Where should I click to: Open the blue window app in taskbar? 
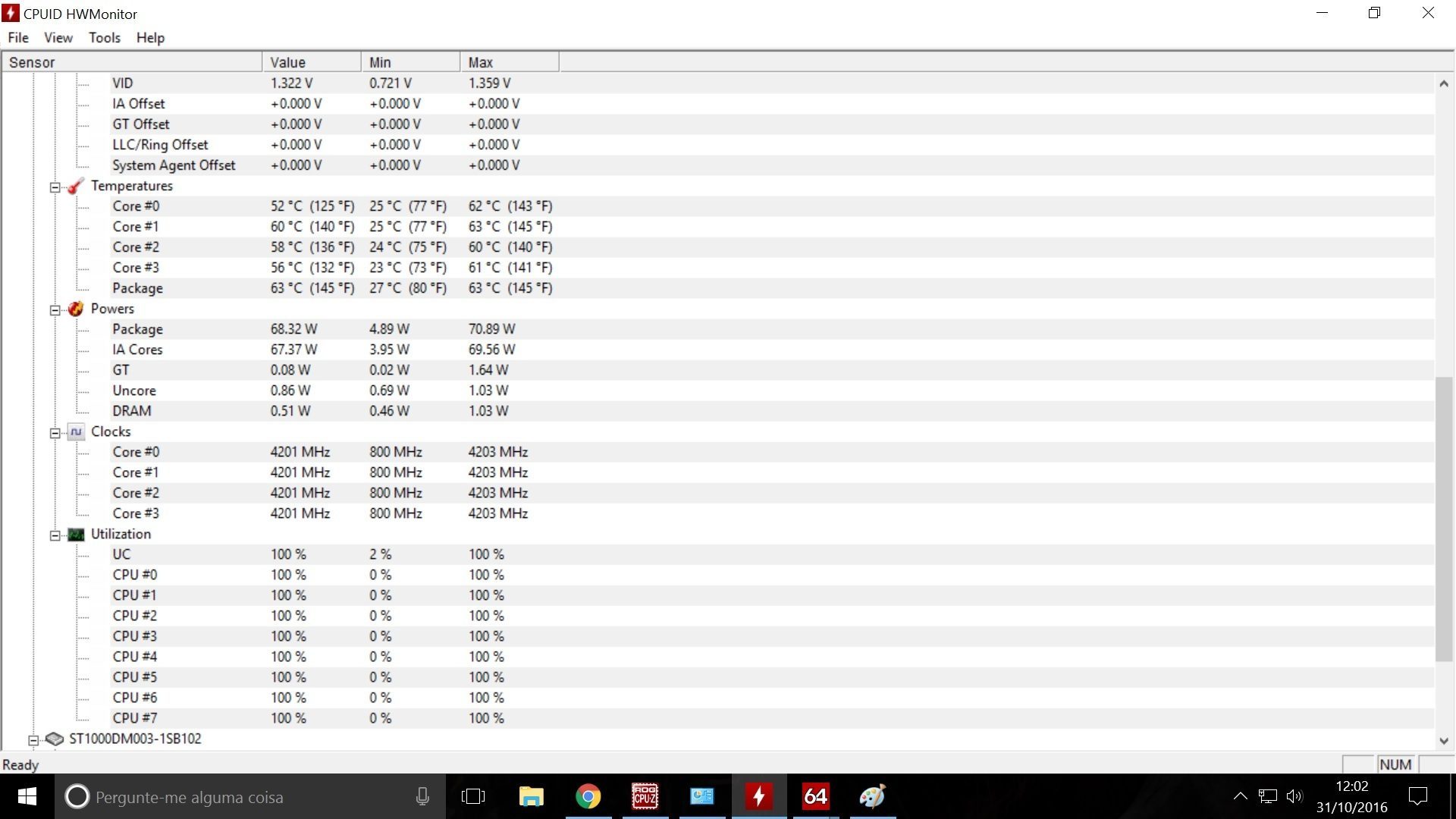[x=701, y=796]
